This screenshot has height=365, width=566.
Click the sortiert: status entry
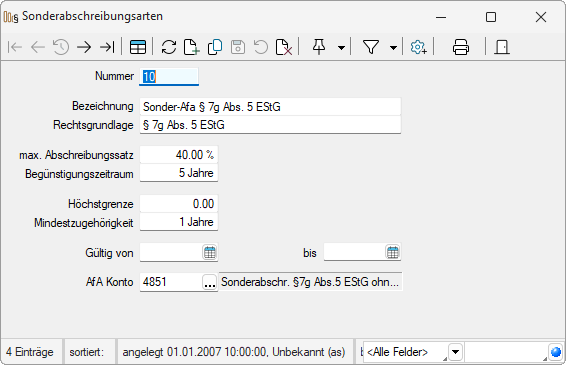click(87, 352)
